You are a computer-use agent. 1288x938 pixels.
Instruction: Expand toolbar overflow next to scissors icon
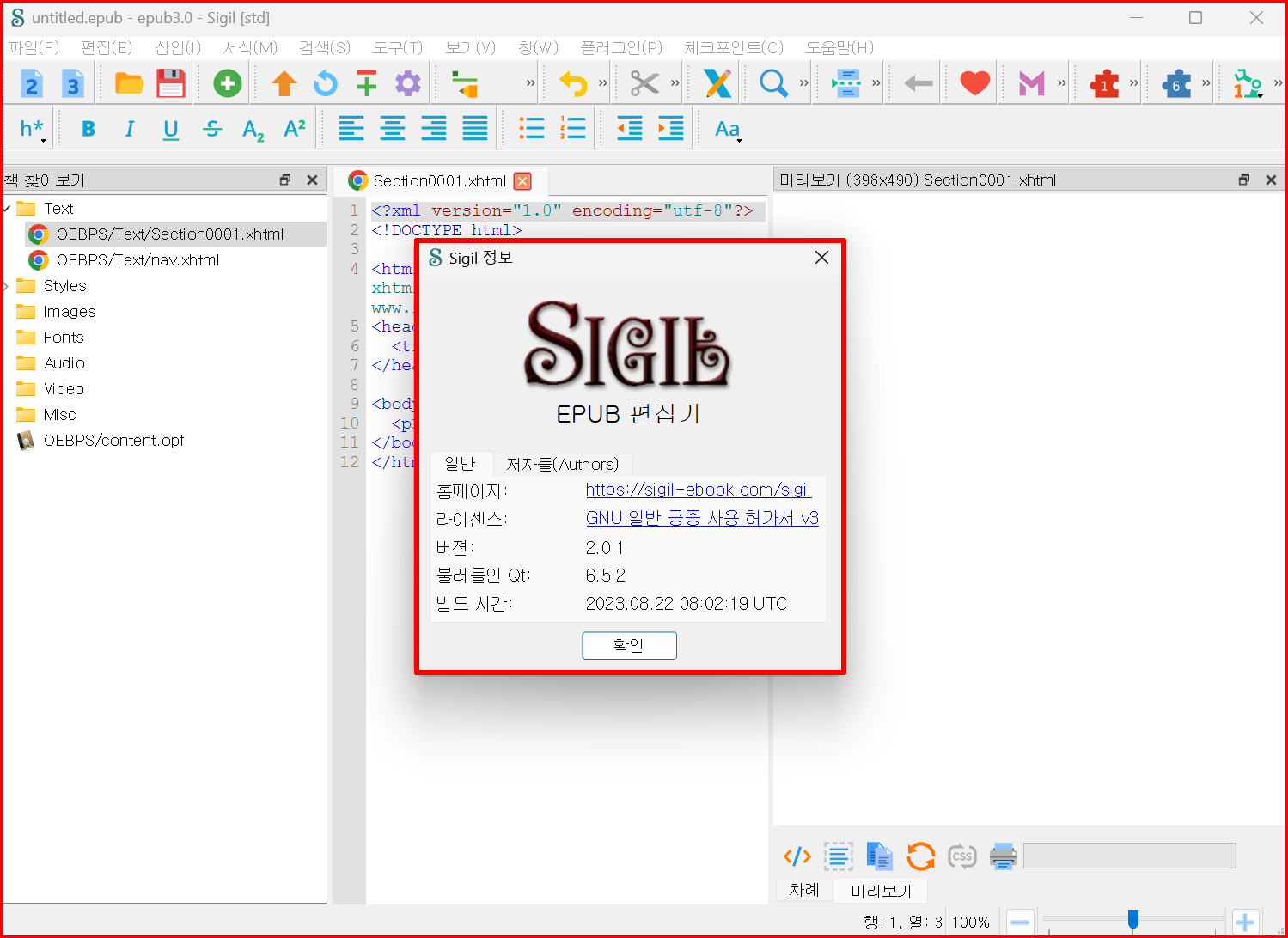pos(675,83)
